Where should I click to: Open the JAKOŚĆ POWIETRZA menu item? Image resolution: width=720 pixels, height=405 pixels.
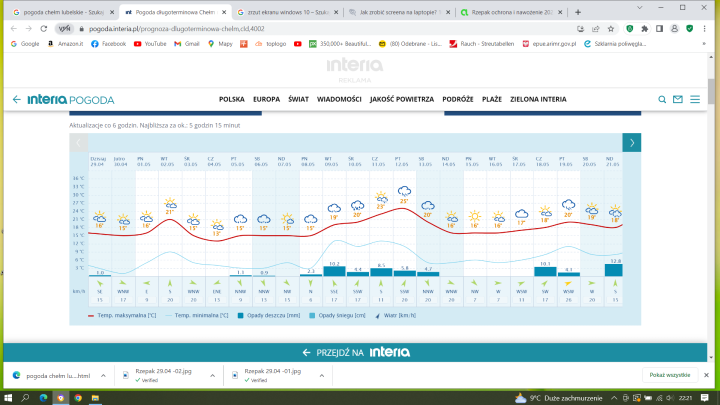coord(401,100)
